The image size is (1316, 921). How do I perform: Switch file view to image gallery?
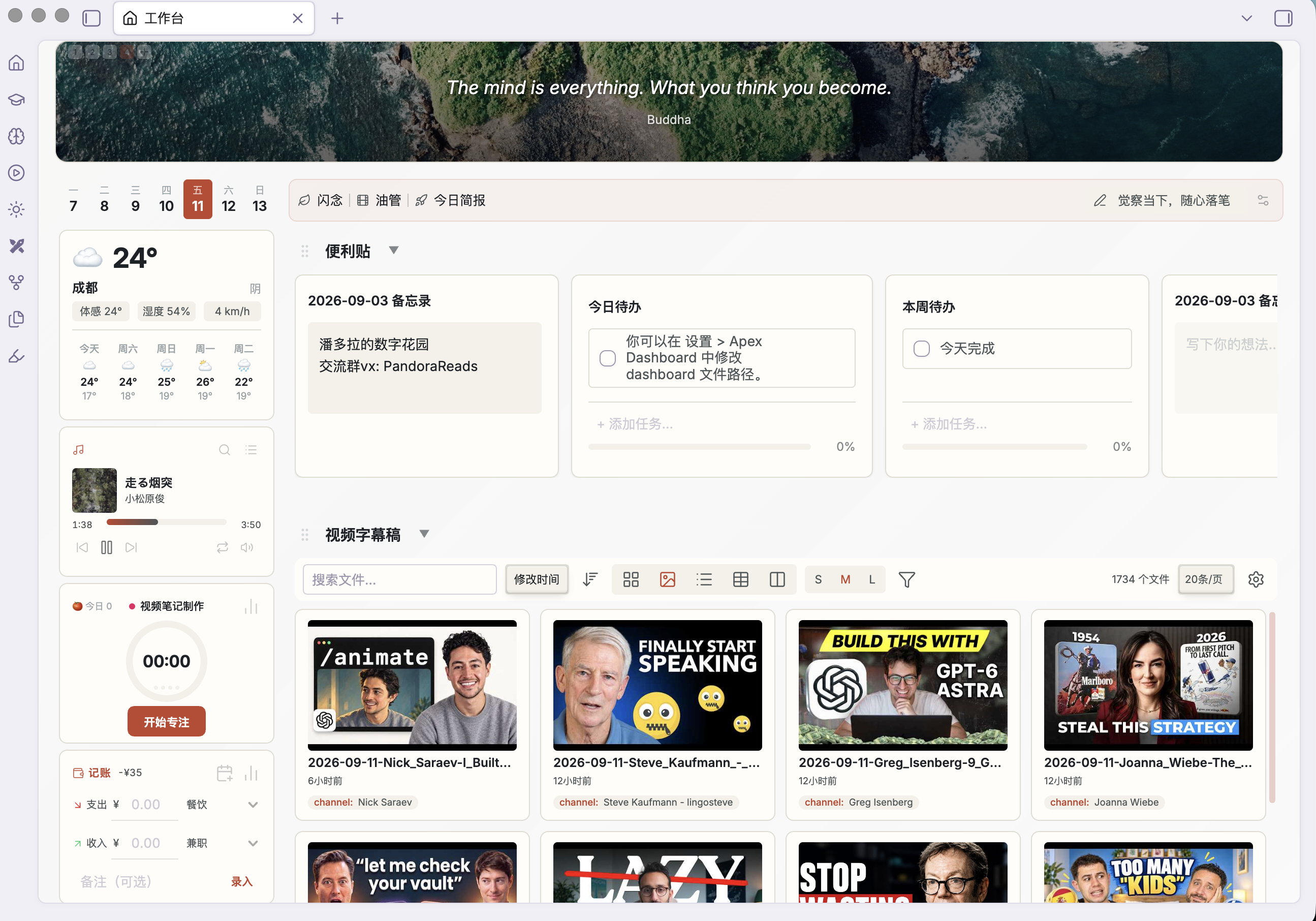(x=667, y=579)
